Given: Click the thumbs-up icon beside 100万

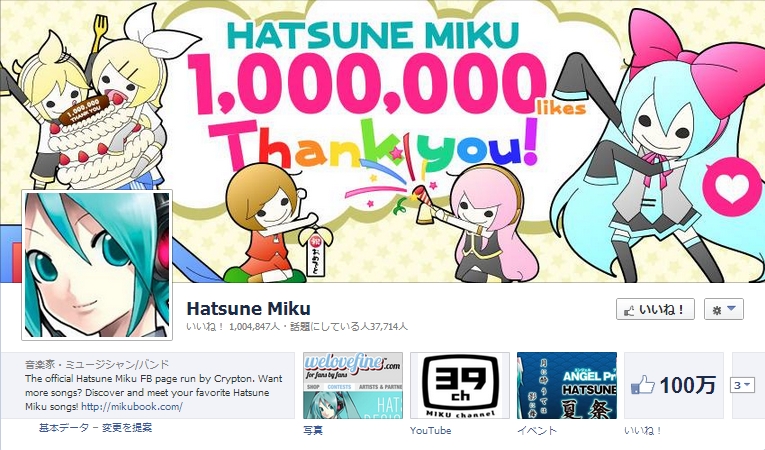Looking at the screenshot, I should click(642, 385).
